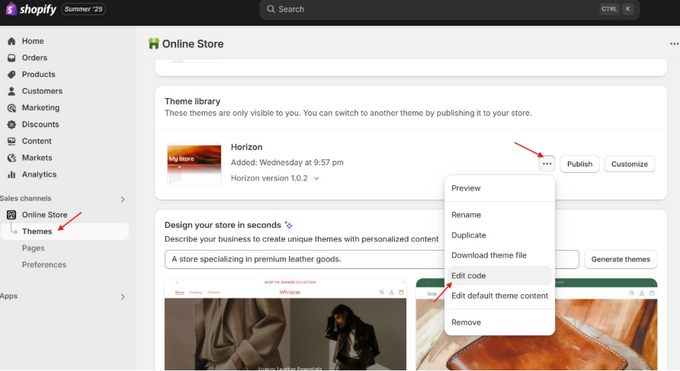This screenshot has width=680, height=371.
Task: Expand the Sales channels chevron
Action: pos(123,199)
